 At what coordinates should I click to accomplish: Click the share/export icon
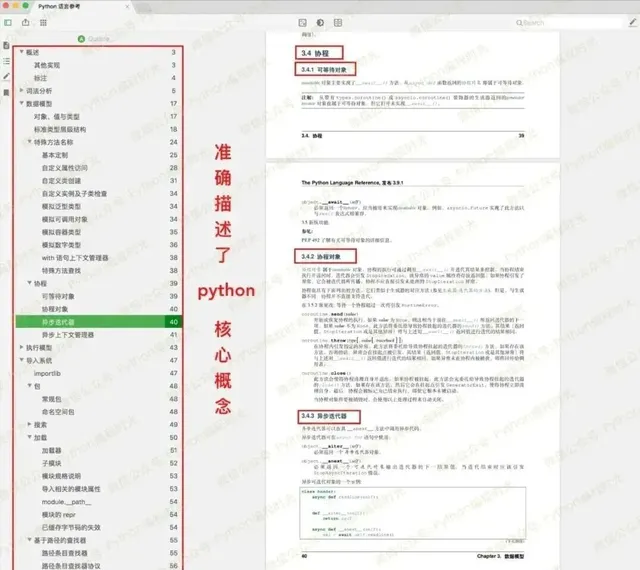[x=26, y=22]
